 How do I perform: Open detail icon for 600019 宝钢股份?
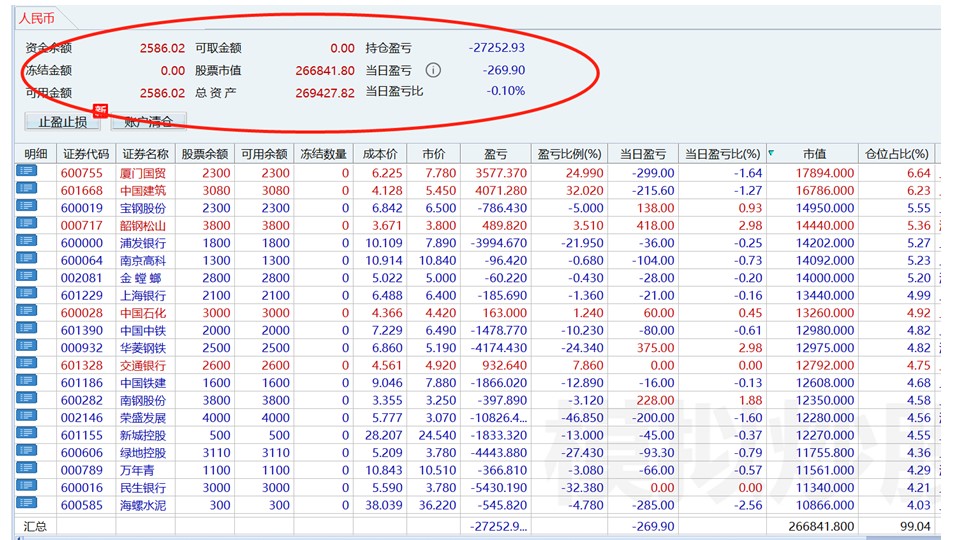click(x=26, y=206)
